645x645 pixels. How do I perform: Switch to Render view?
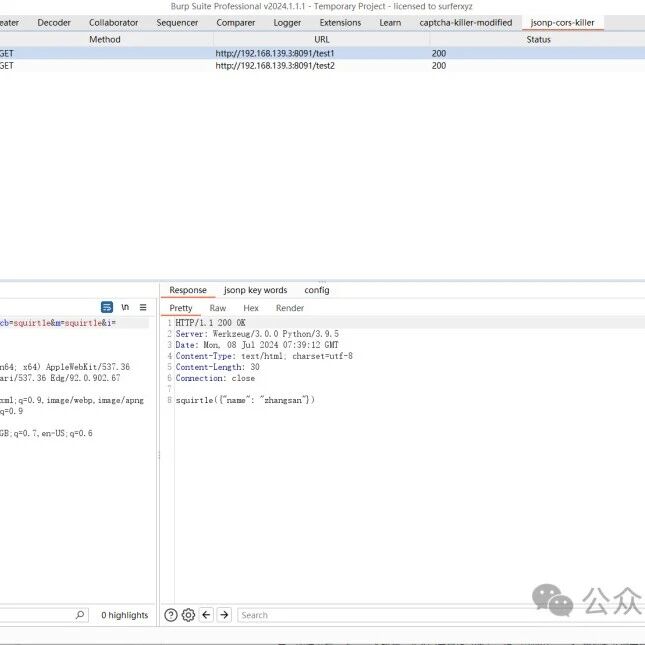[x=290, y=308]
